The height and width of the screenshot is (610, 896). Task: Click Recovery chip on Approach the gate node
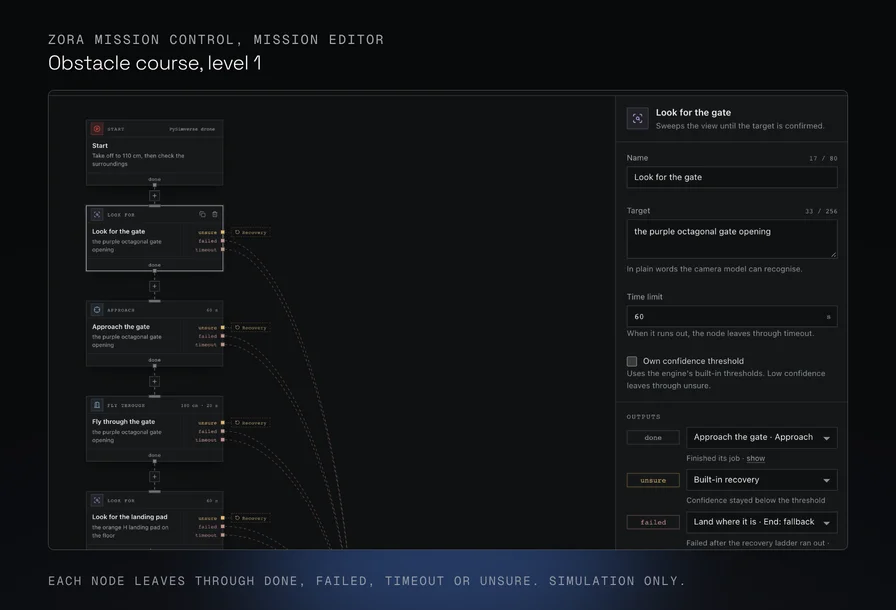(250, 328)
